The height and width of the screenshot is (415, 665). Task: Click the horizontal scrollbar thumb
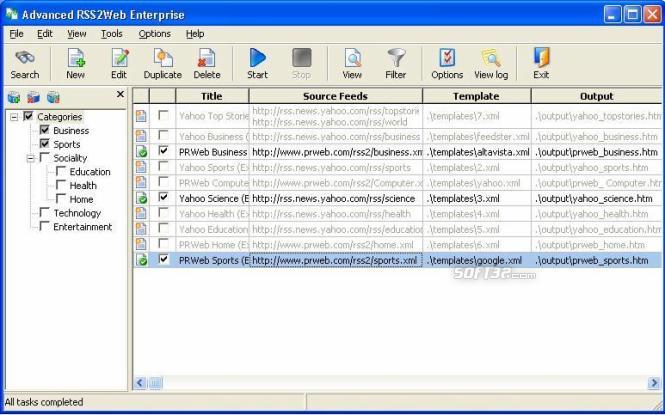coord(155,383)
